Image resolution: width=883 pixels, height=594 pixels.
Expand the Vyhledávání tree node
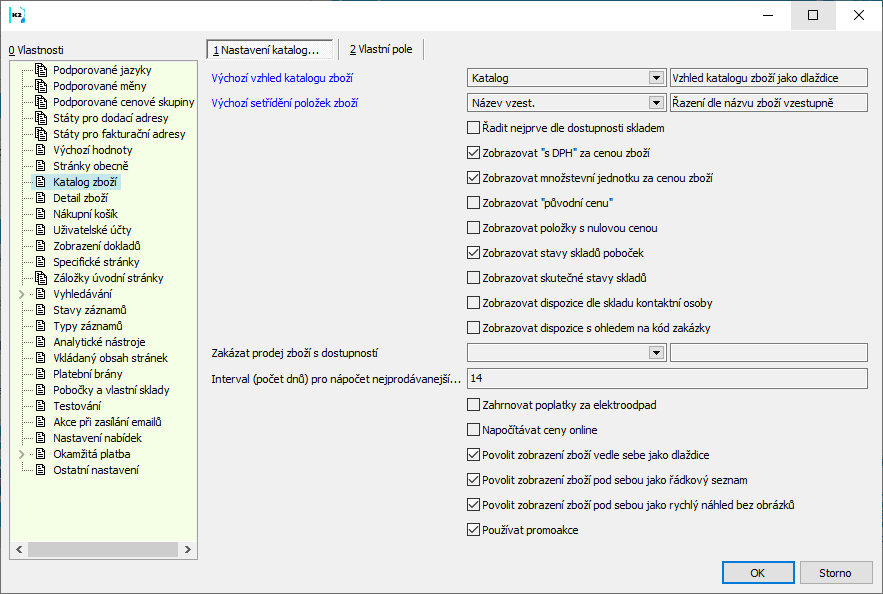[22, 294]
